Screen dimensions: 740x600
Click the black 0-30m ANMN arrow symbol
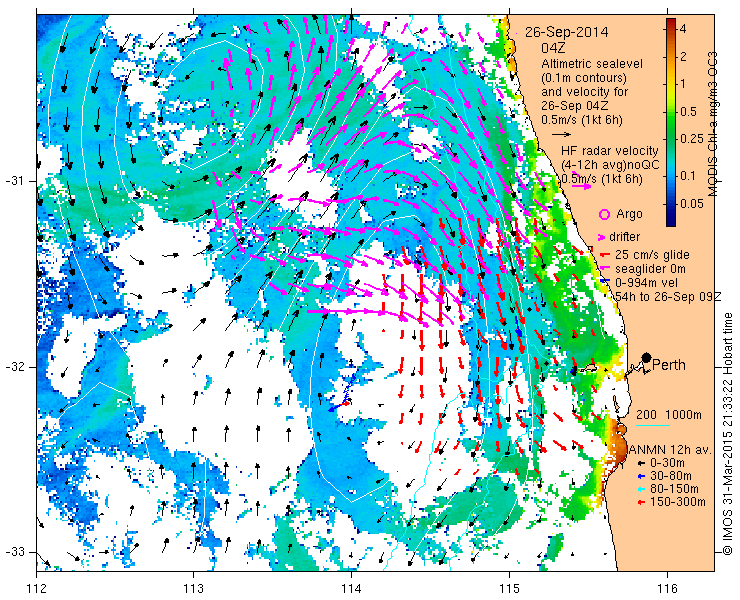(x=640, y=464)
